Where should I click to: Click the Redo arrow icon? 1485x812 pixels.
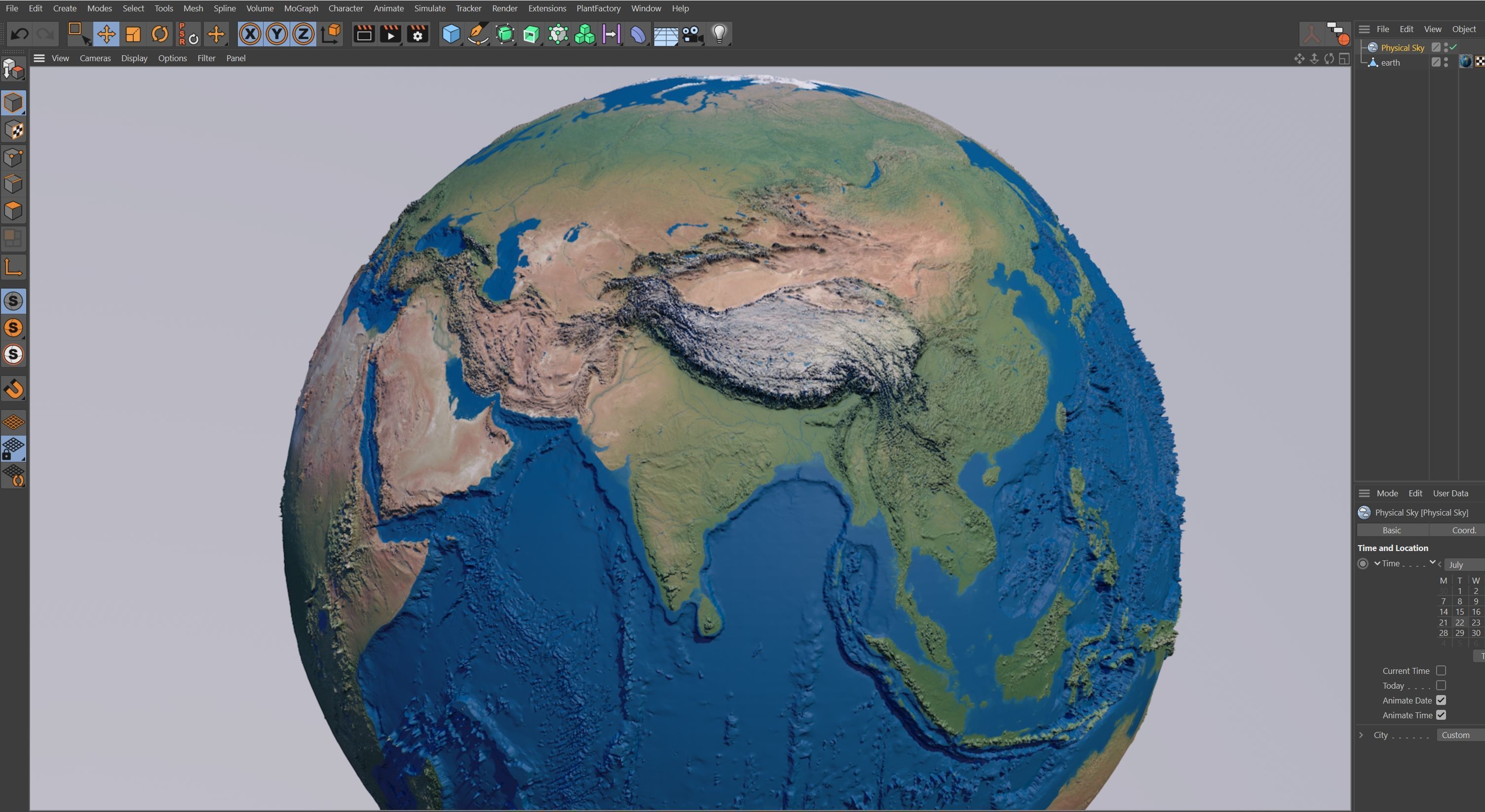[x=45, y=34]
